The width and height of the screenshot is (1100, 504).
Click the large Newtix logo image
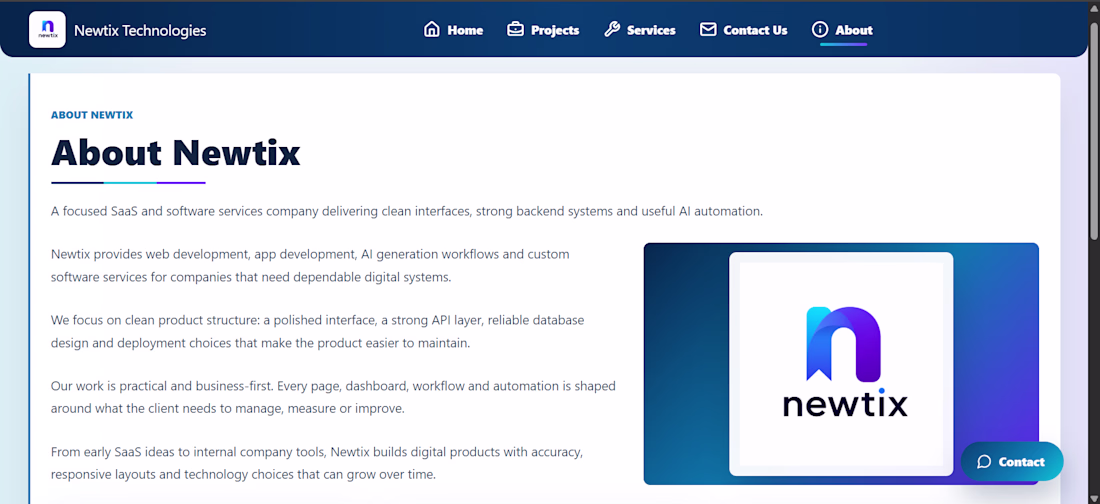(x=841, y=364)
